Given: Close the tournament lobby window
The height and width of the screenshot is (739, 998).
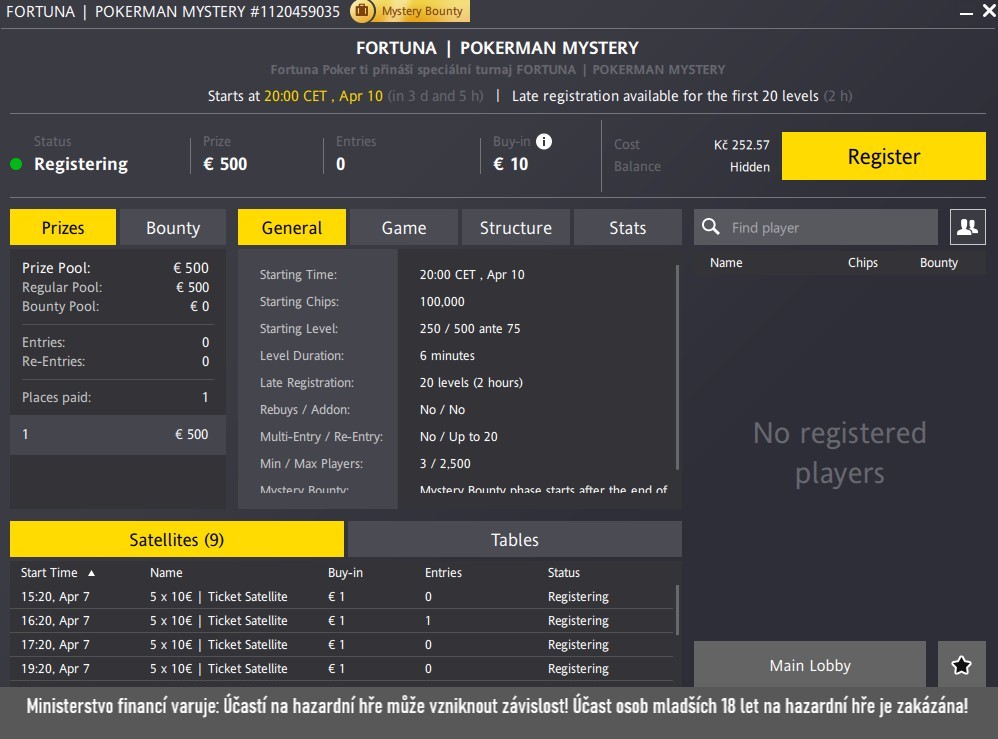Looking at the screenshot, I should [984, 12].
